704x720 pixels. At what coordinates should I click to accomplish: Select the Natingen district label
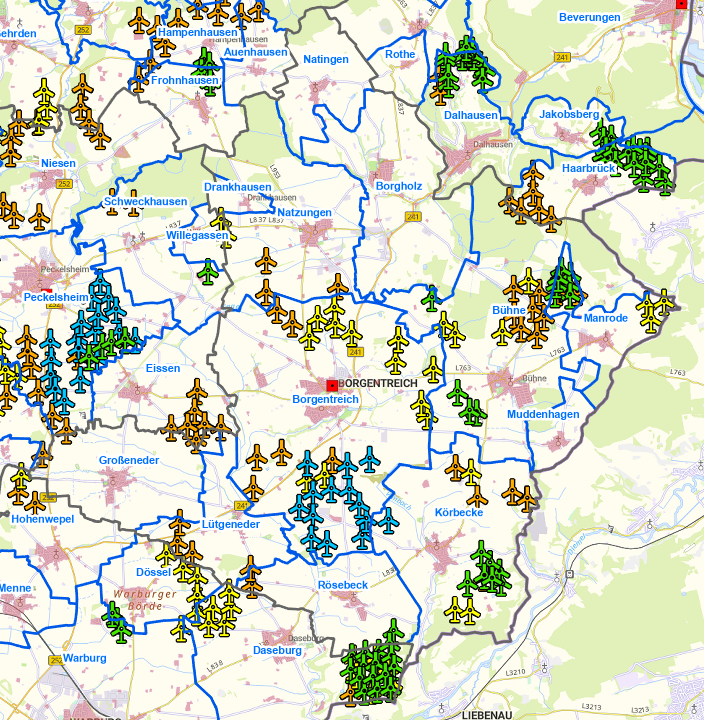pos(326,59)
